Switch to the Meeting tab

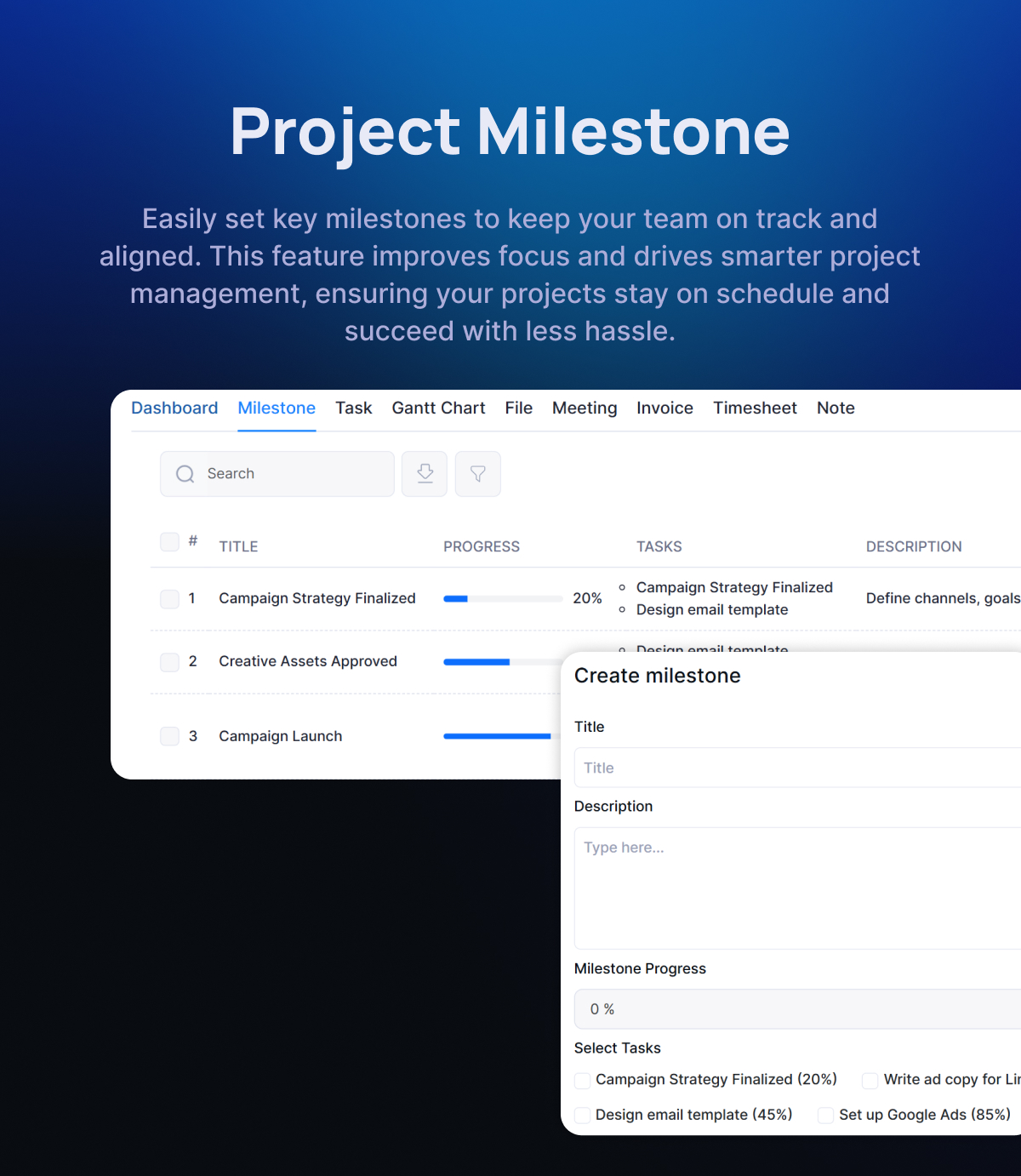pyautogui.click(x=584, y=408)
